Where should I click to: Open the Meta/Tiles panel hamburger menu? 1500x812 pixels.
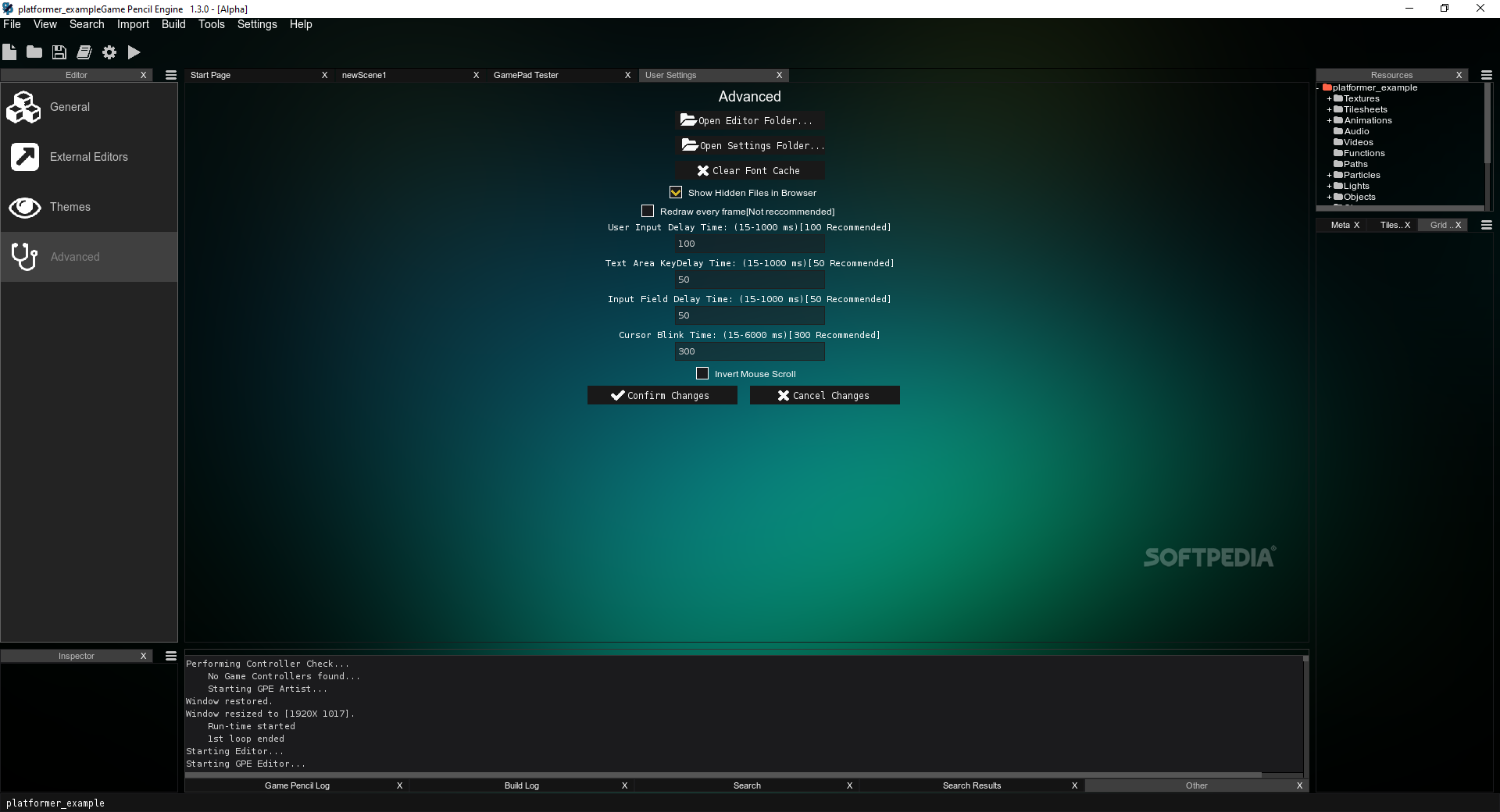(1487, 225)
